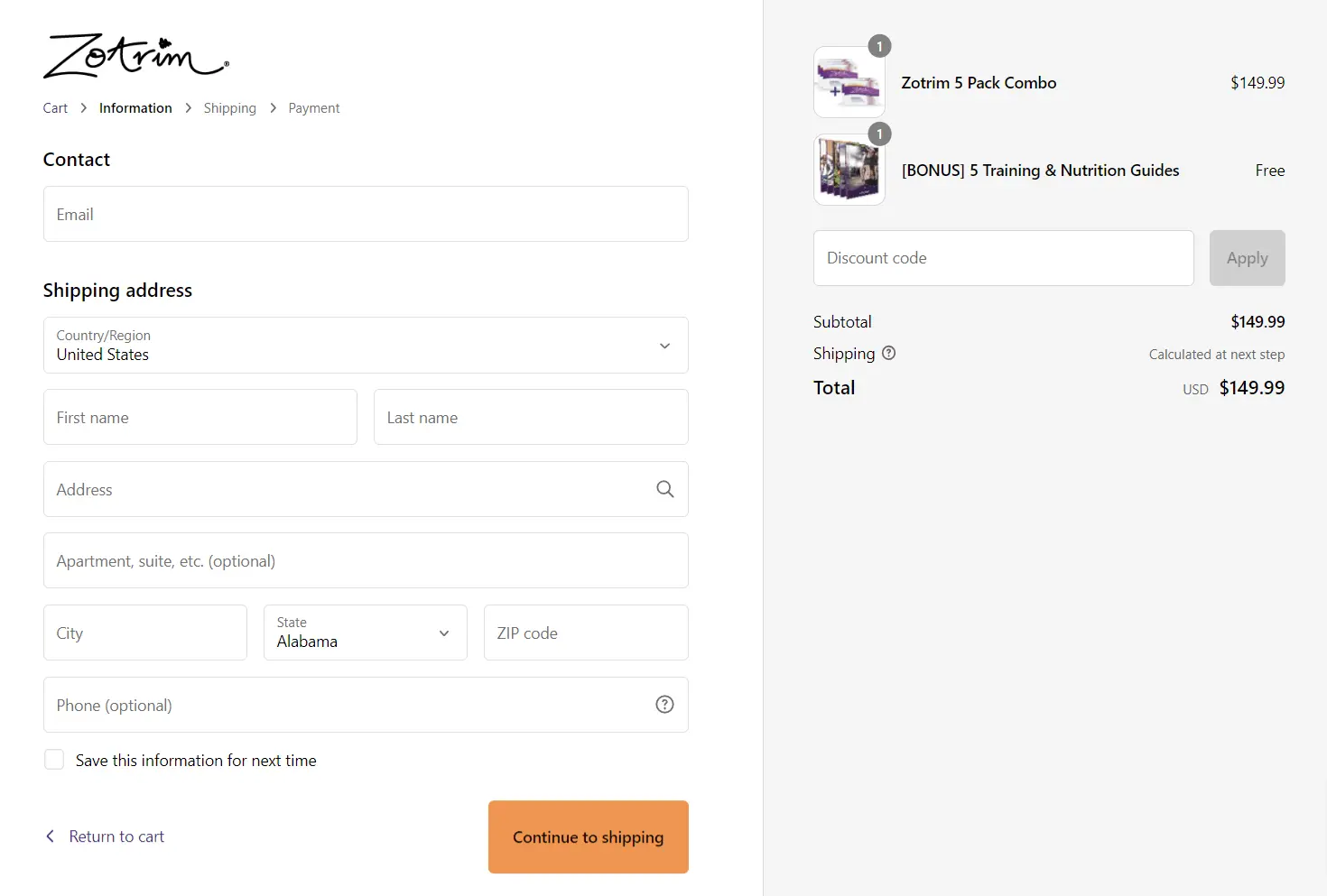Focus the City field

145,633
